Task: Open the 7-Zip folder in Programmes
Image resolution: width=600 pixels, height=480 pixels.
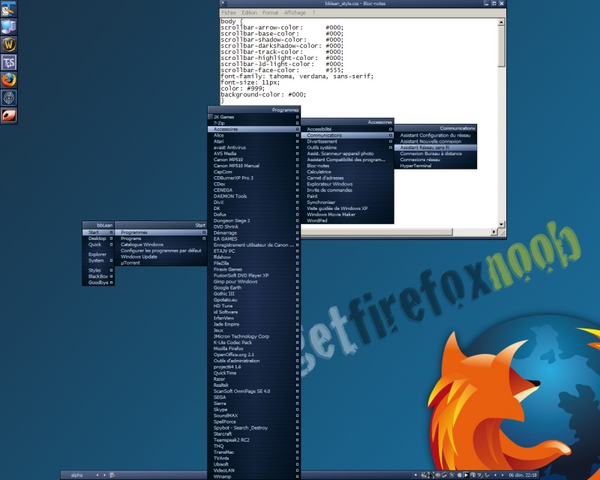Action: (x=254, y=123)
